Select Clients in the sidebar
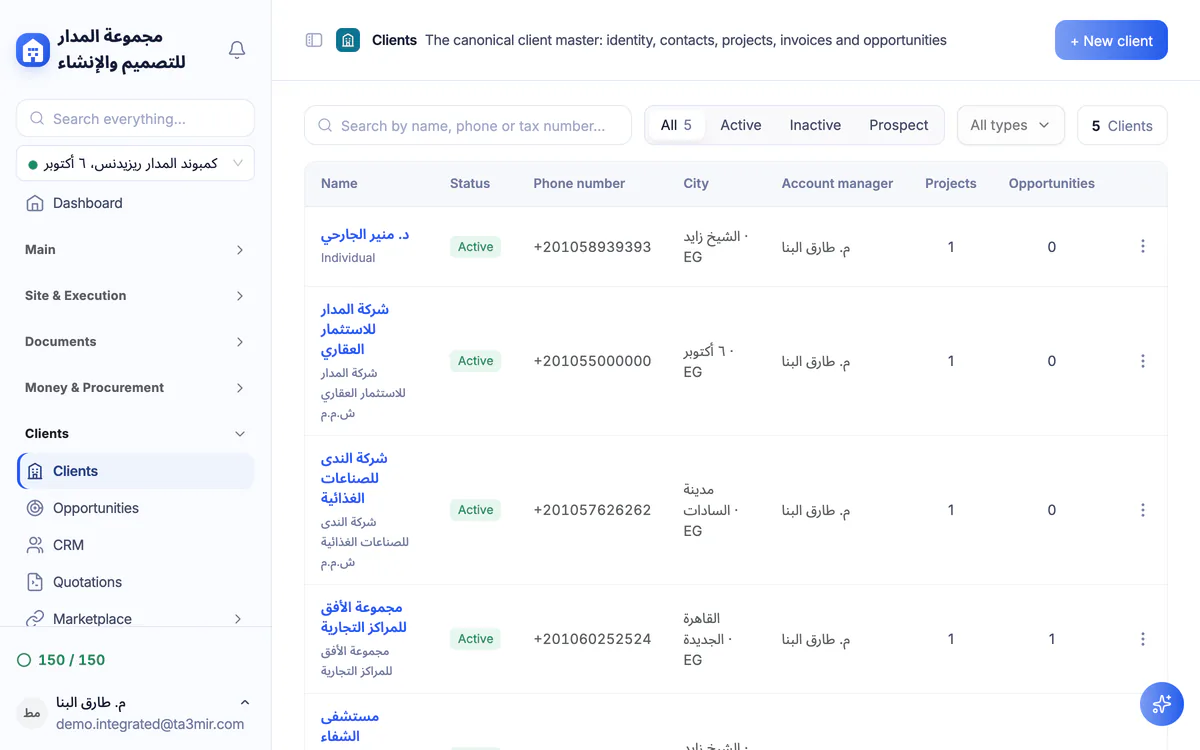Viewport: 1200px width, 750px height. click(135, 471)
